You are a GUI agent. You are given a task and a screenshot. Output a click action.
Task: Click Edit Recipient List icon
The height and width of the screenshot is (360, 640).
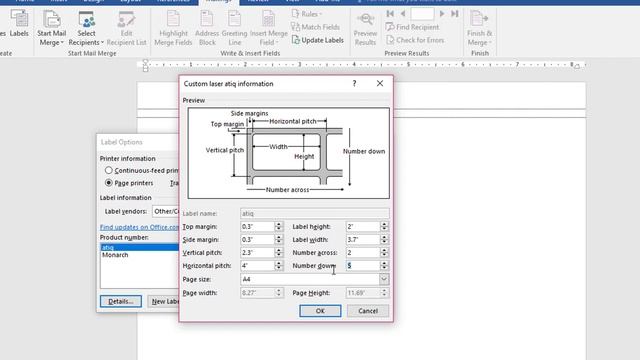[127, 28]
